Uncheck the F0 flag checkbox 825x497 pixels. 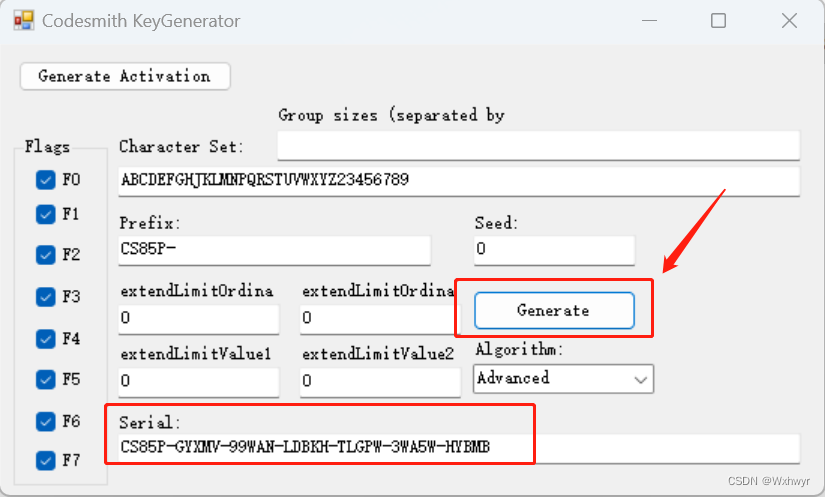click(x=46, y=179)
